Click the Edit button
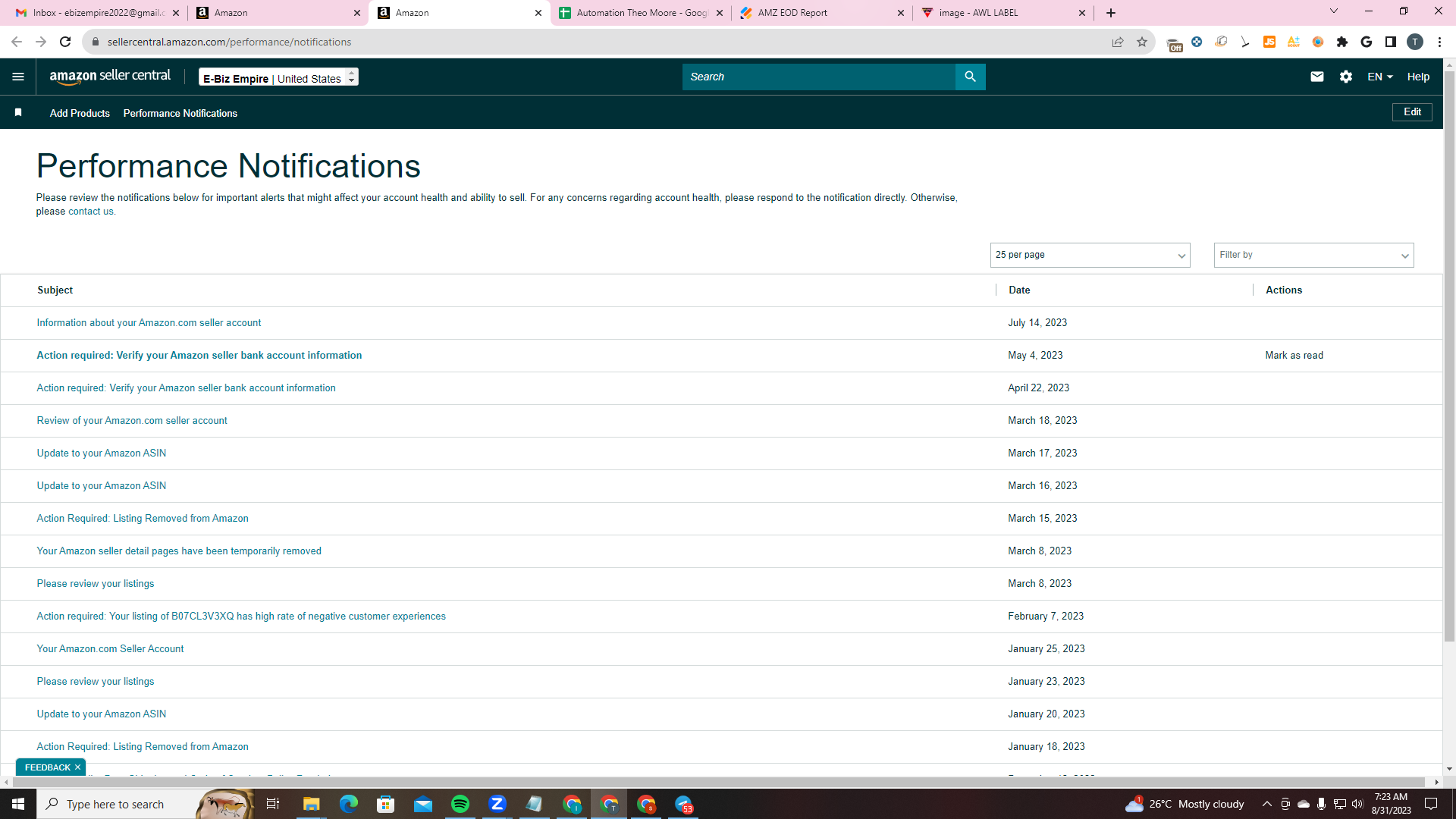The height and width of the screenshot is (819, 1456). coord(1412,112)
